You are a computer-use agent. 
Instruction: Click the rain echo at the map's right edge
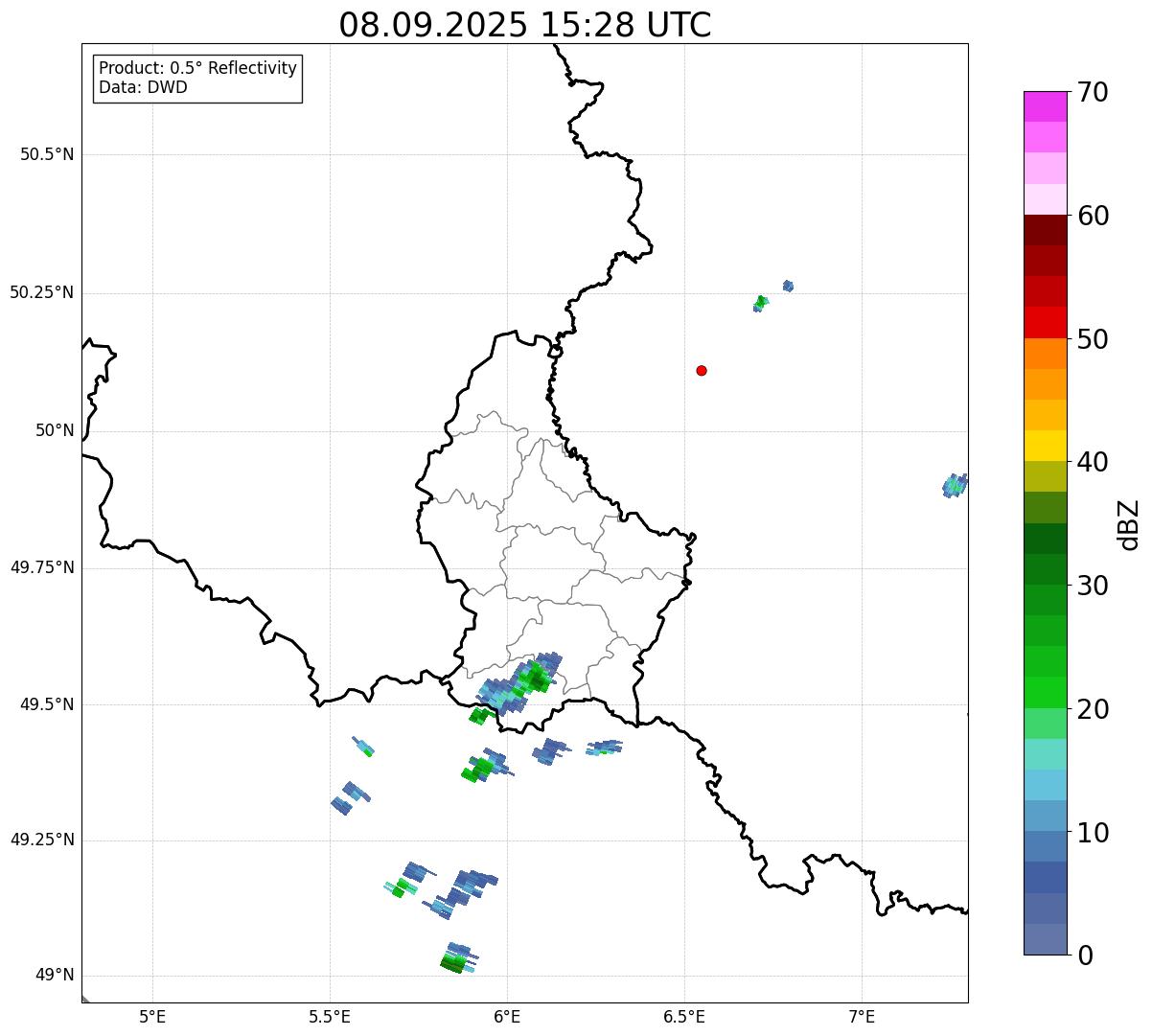click(956, 485)
